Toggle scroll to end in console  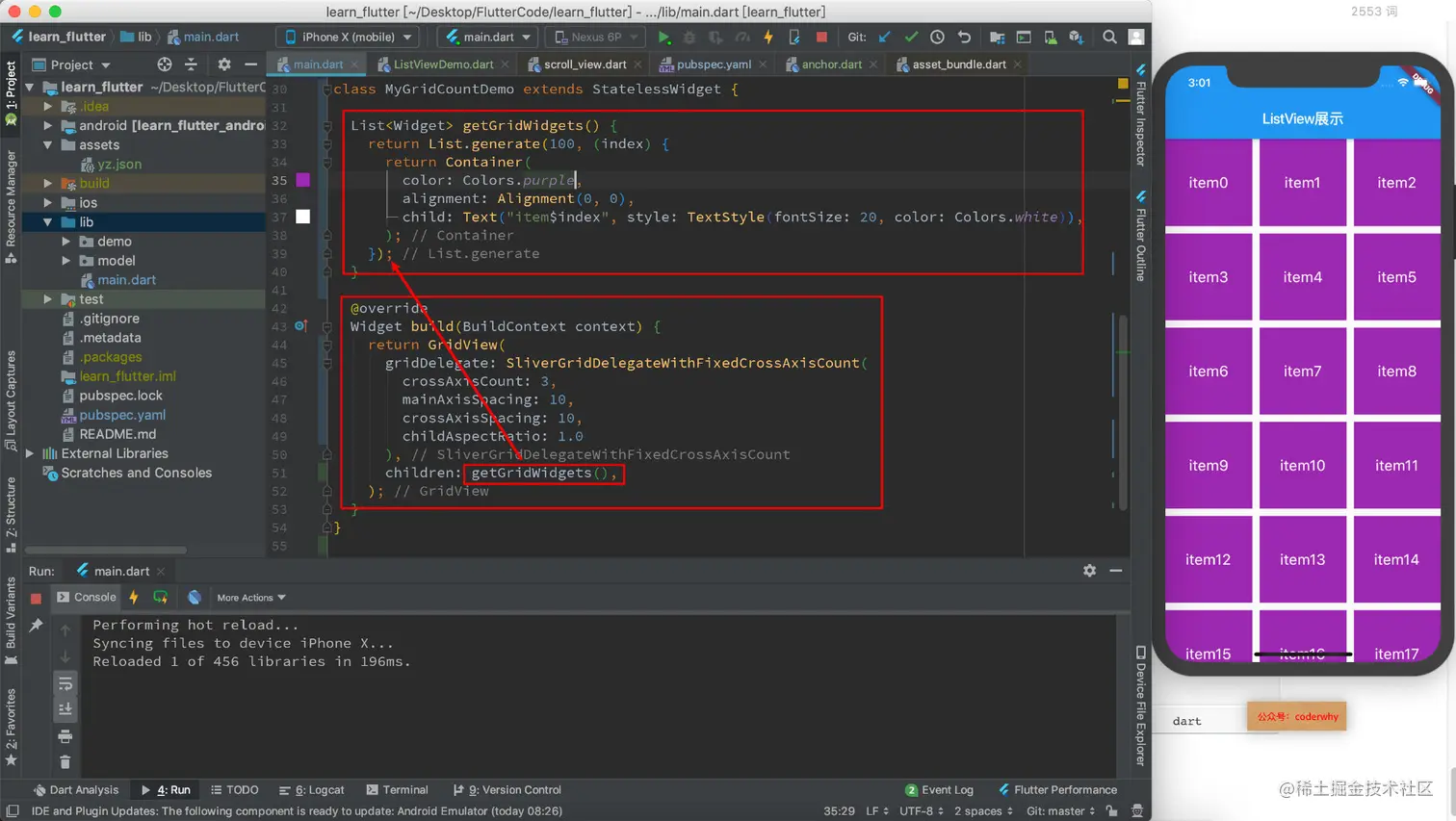[x=65, y=709]
